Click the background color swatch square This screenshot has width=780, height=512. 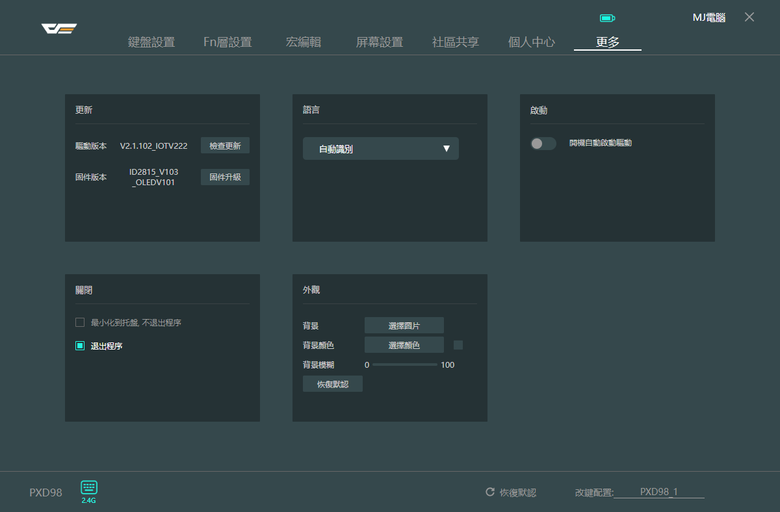(458, 345)
